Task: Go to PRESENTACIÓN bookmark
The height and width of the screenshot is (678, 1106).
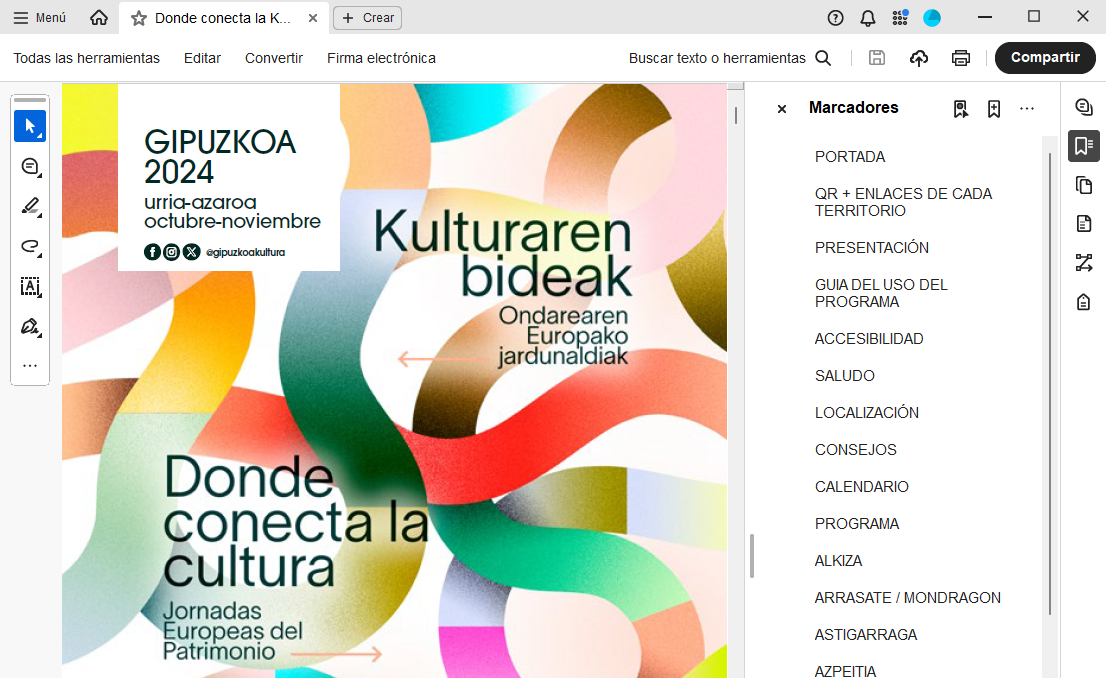Action: [872, 248]
